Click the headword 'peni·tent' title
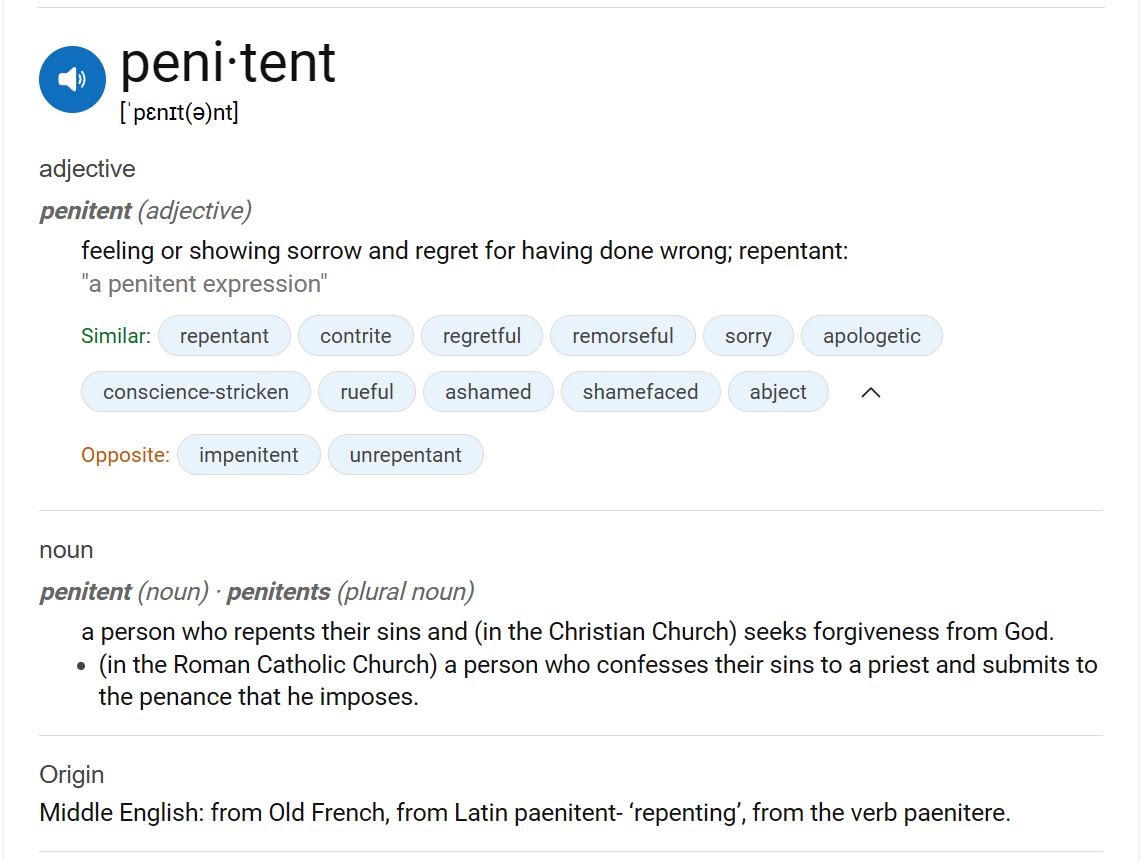 coord(228,63)
